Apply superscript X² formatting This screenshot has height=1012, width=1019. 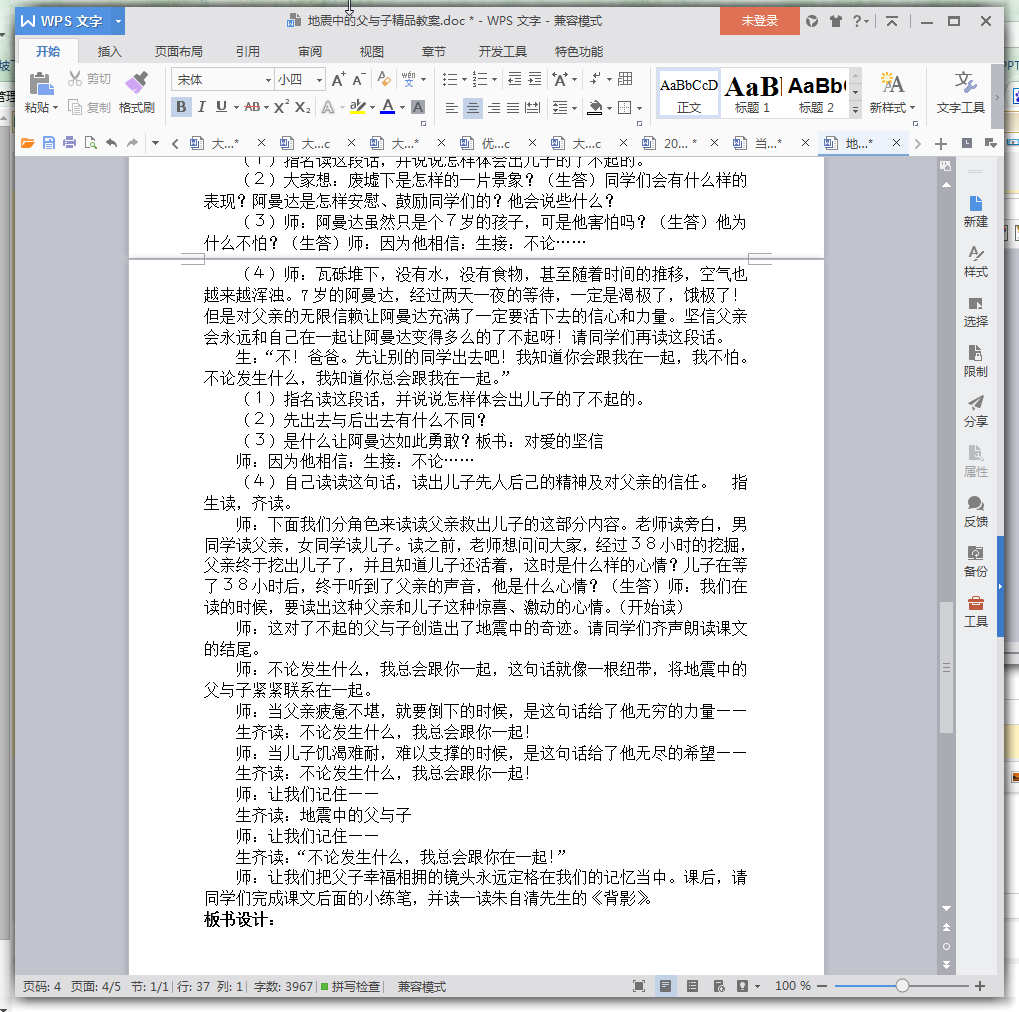pyautogui.click(x=281, y=107)
